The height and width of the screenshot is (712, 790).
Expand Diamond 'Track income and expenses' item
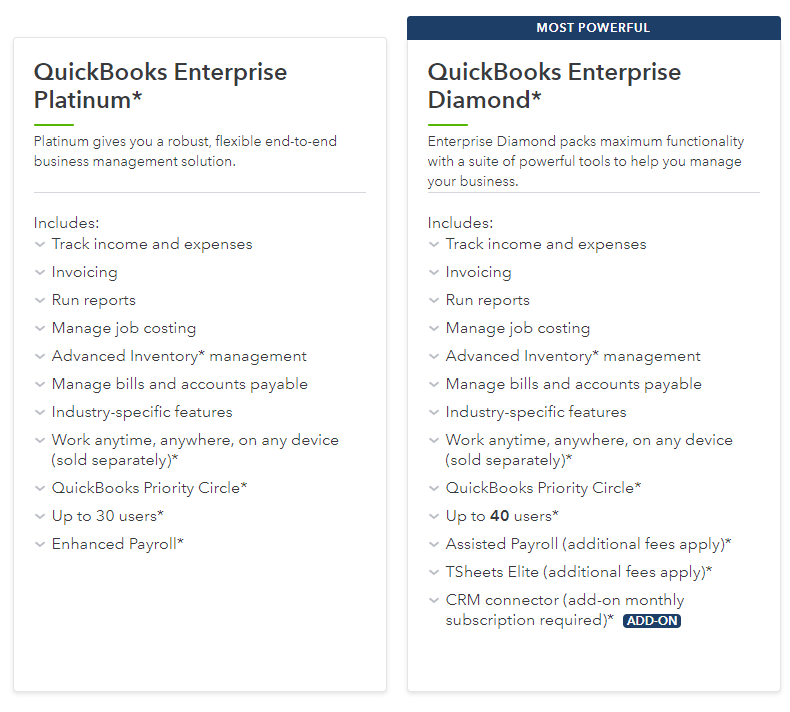coord(434,244)
